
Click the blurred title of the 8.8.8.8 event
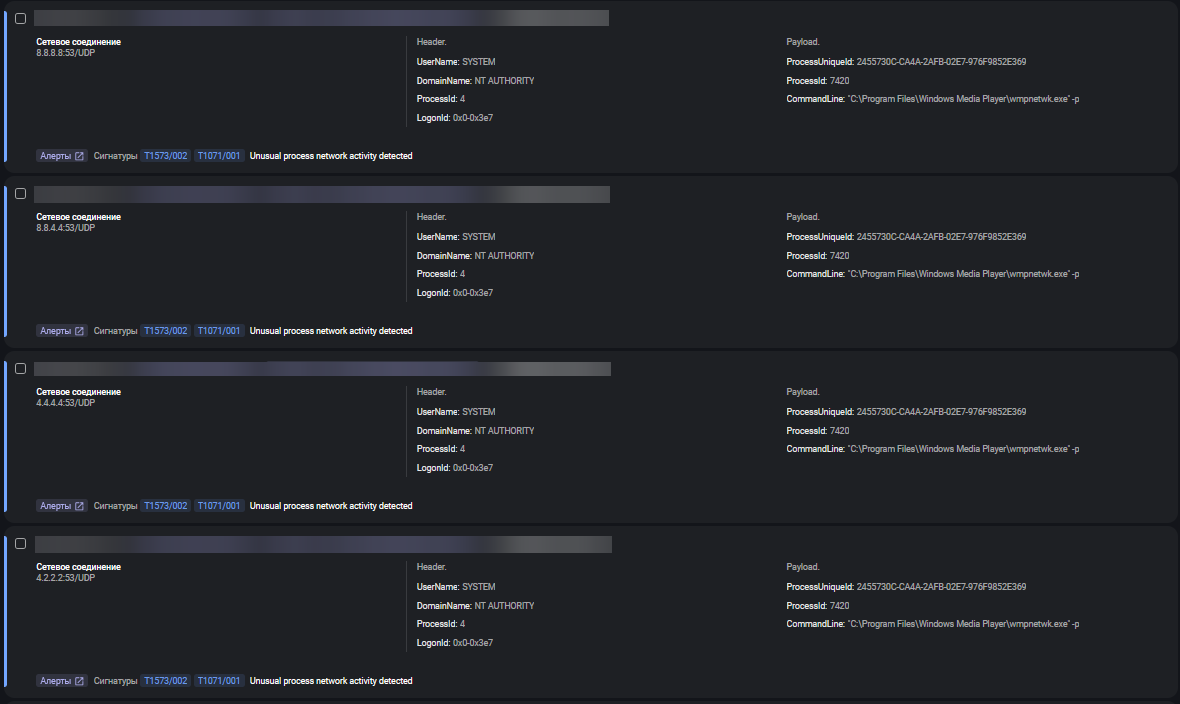[x=320, y=18]
